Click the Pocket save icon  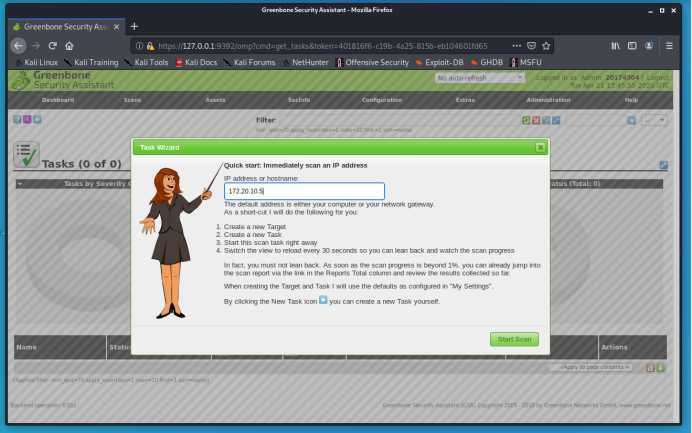coord(531,45)
